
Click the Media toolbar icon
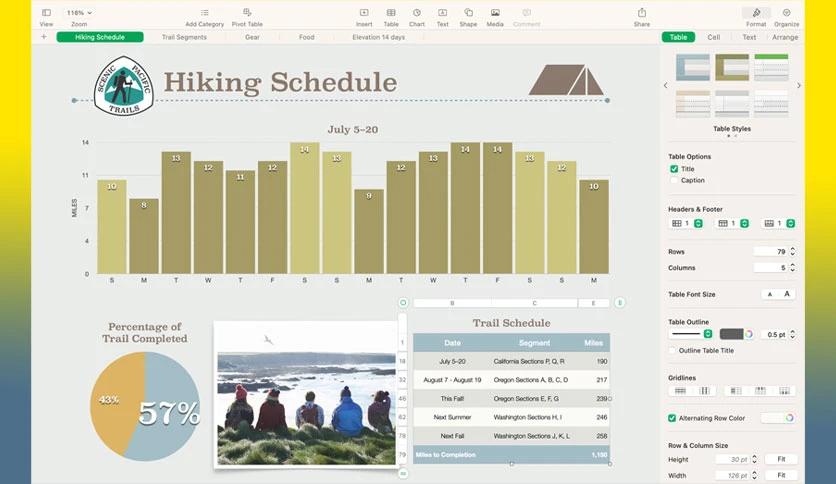tap(495, 13)
